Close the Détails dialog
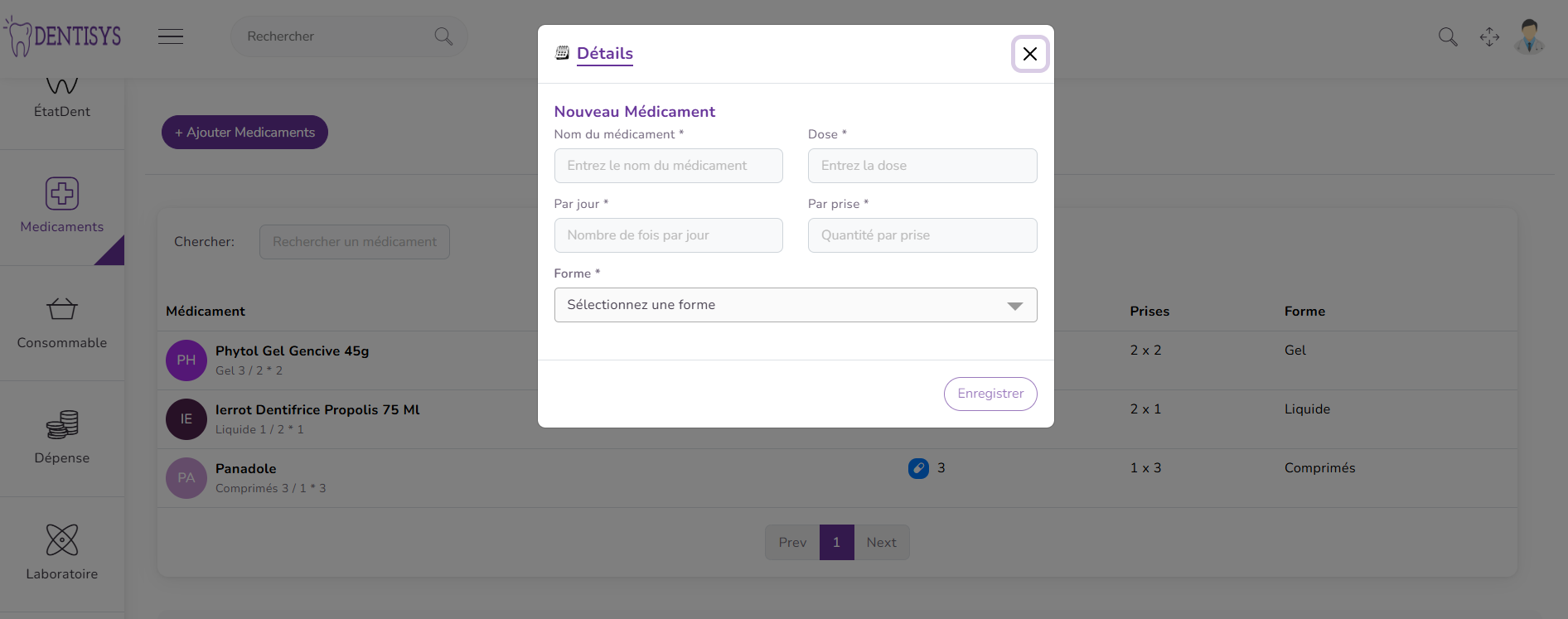This screenshot has width=1568, height=619. tap(1029, 54)
